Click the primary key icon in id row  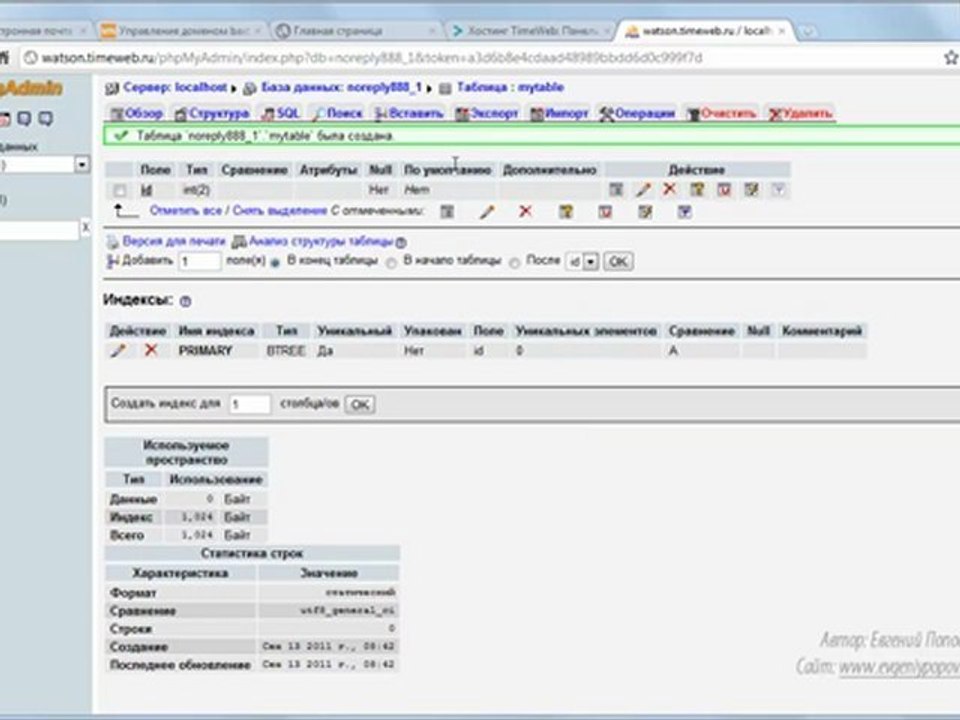pyautogui.click(x=697, y=190)
